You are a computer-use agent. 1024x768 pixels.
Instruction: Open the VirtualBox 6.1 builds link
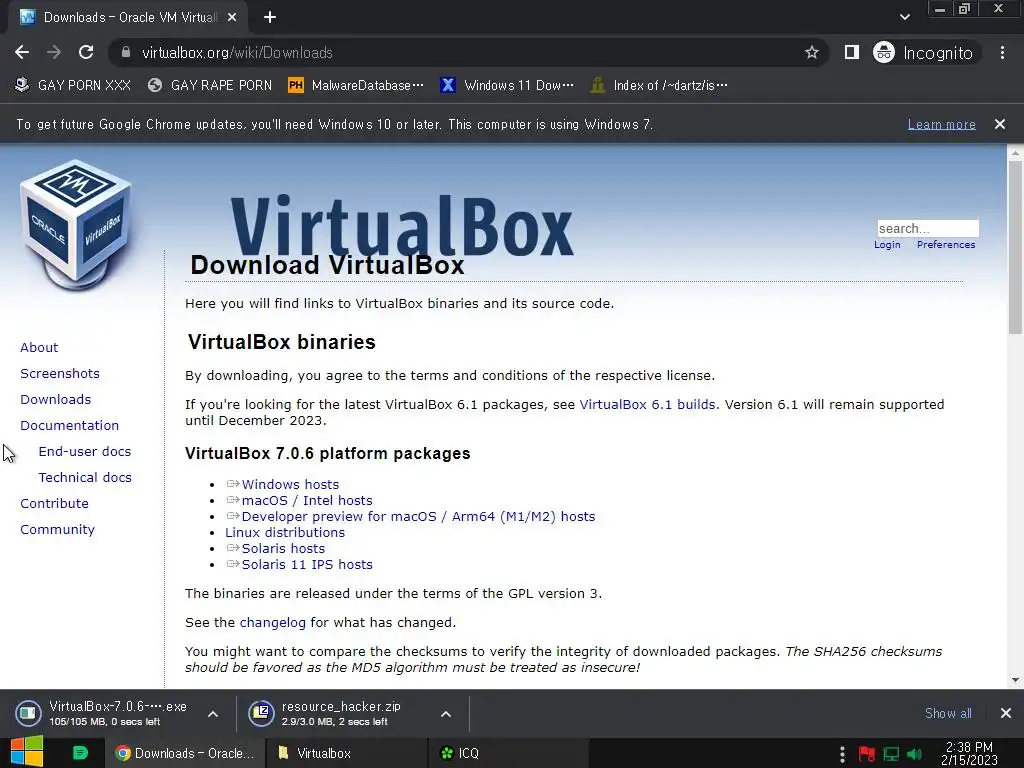pyautogui.click(x=647, y=404)
